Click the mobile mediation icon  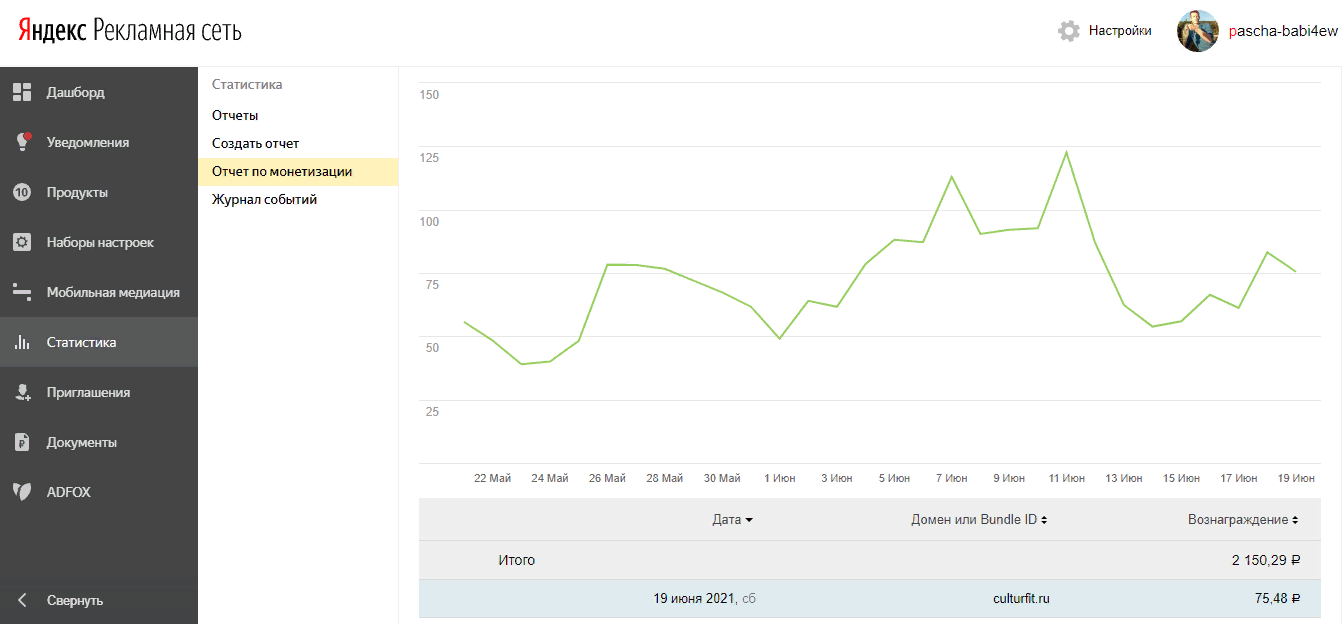[x=22, y=292]
